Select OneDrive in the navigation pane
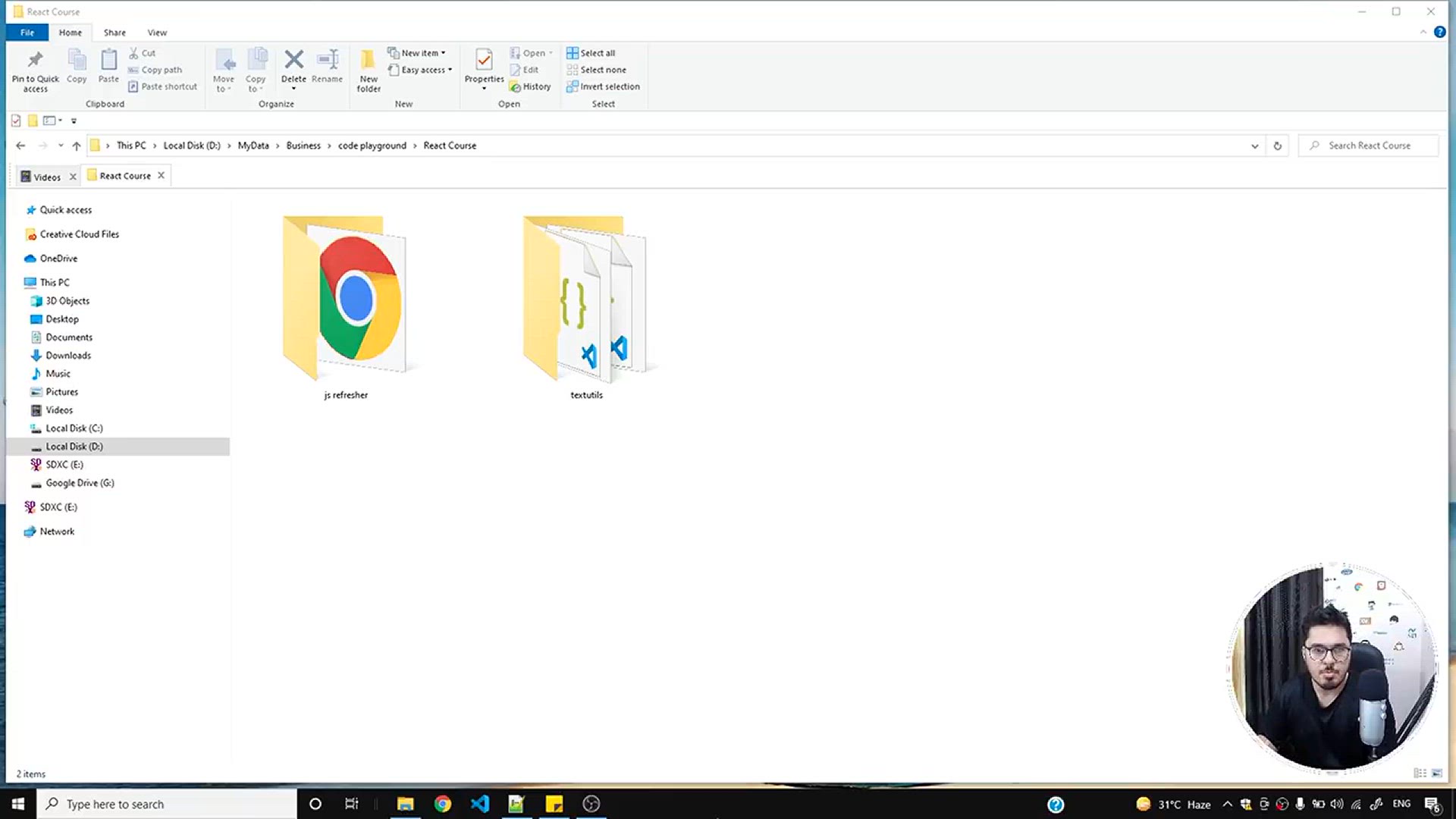The width and height of the screenshot is (1456, 819). click(58, 259)
